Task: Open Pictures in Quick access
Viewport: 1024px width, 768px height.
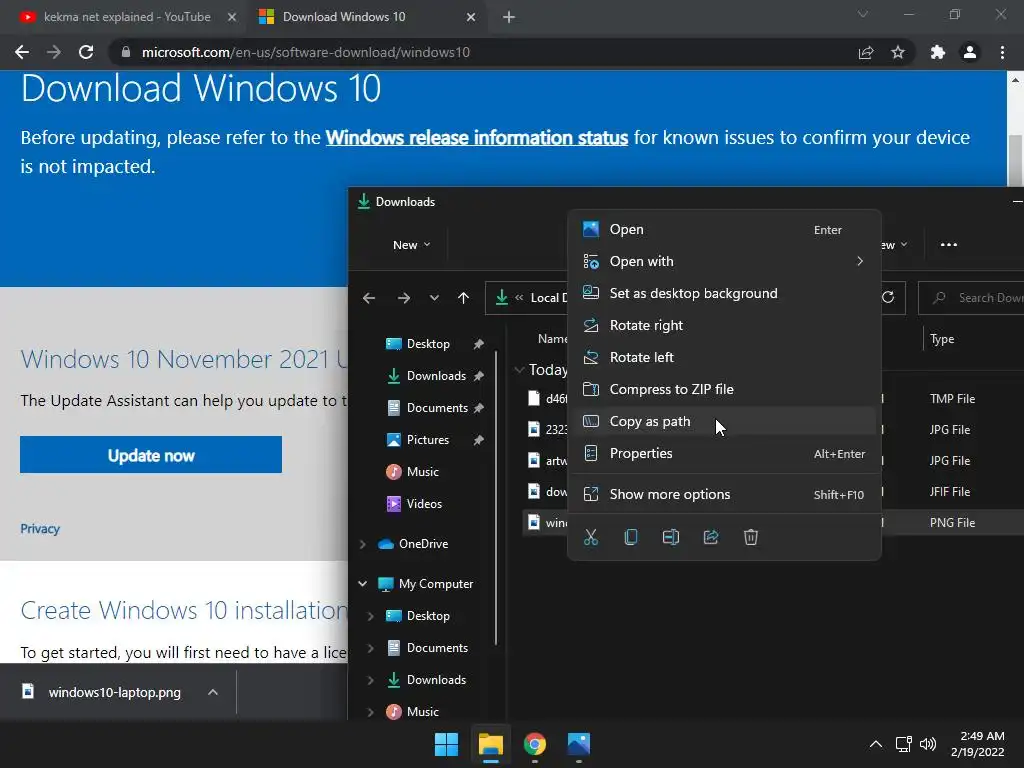Action: pyautogui.click(x=427, y=440)
